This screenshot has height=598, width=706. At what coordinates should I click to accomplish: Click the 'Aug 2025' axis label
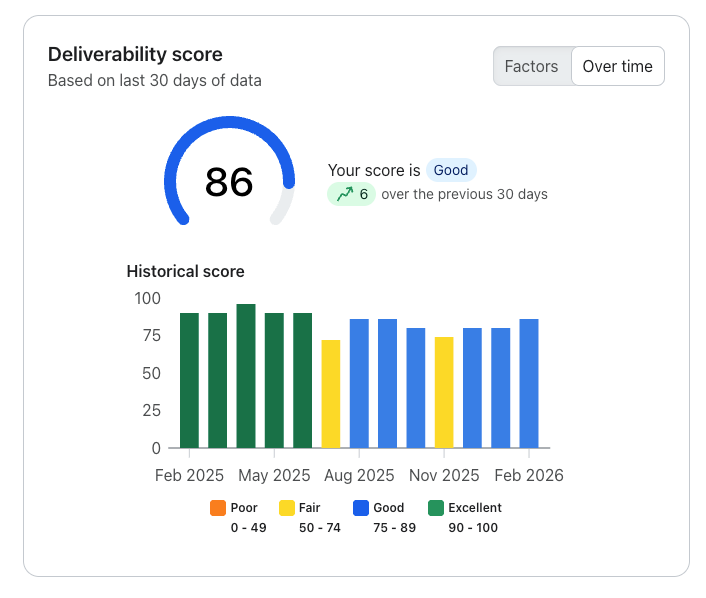(359, 476)
